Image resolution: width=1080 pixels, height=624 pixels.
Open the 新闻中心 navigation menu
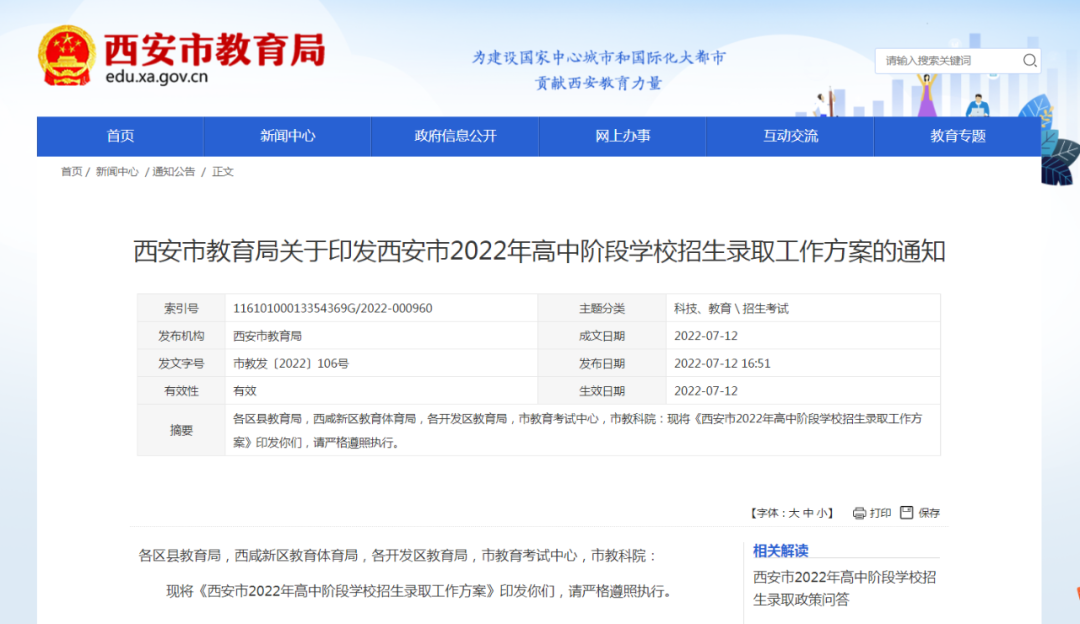[x=287, y=136]
